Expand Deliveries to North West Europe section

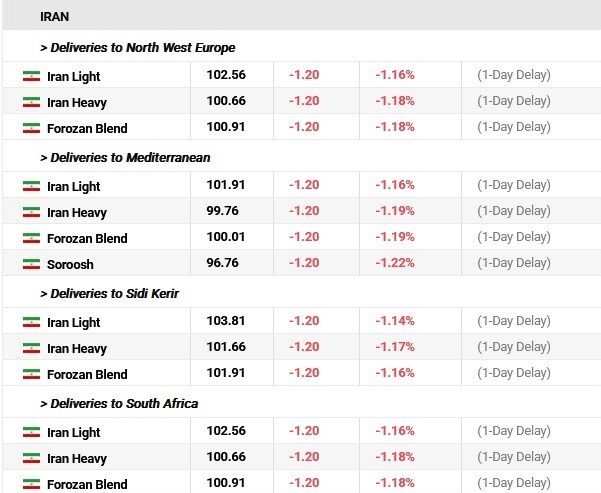click(x=138, y=48)
